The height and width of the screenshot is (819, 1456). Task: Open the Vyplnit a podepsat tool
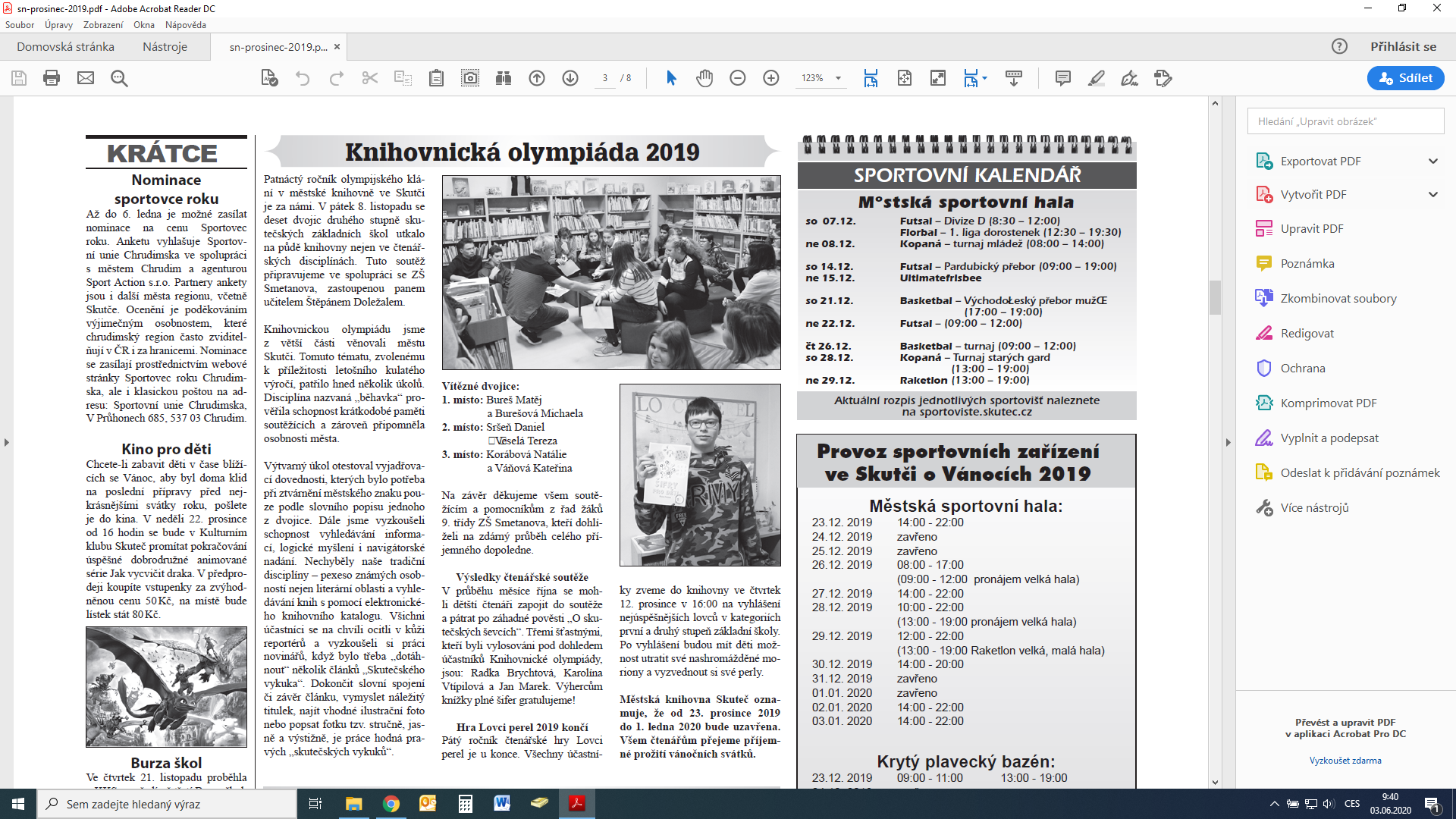[x=1329, y=438]
